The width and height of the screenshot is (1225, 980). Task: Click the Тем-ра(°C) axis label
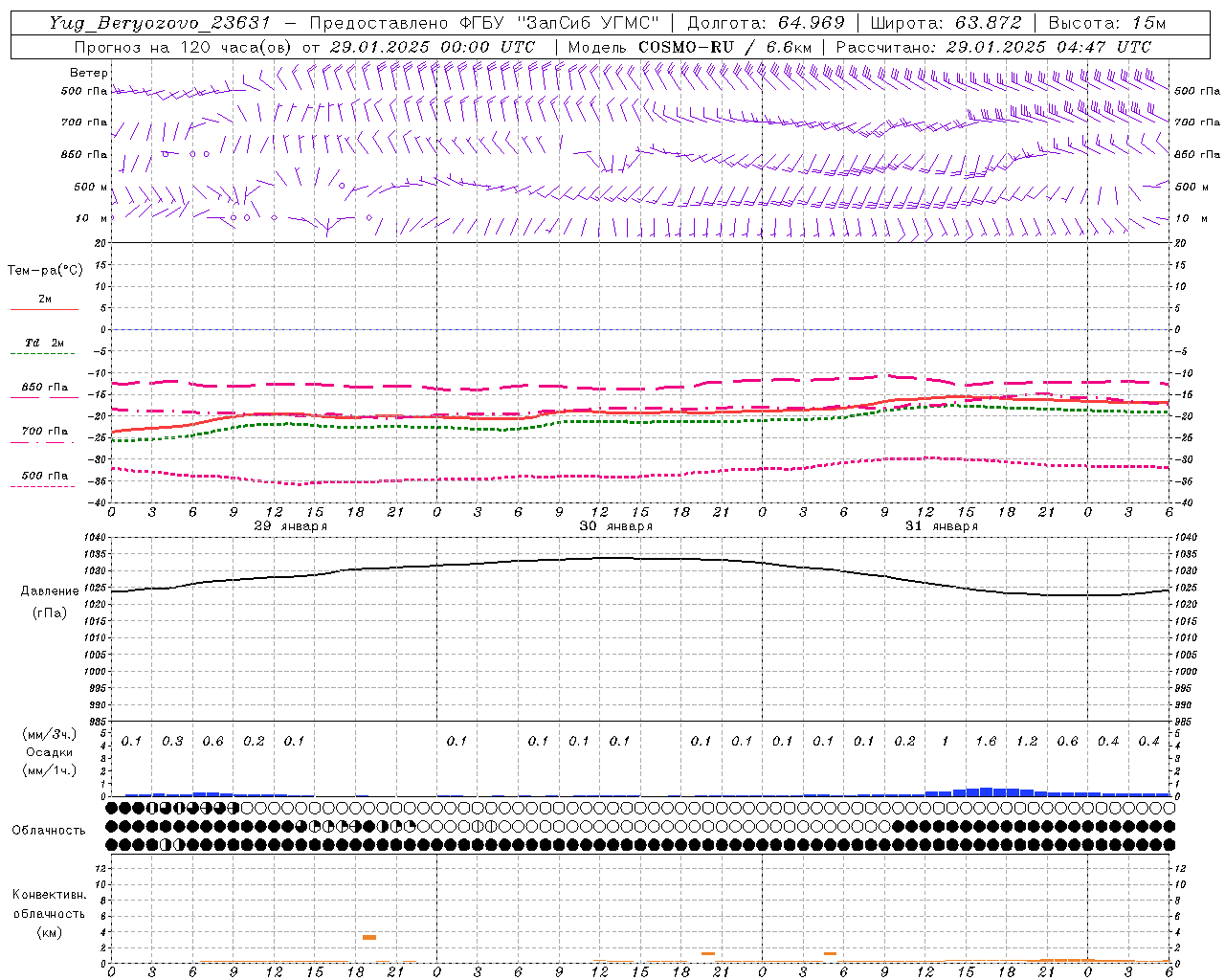(45, 271)
